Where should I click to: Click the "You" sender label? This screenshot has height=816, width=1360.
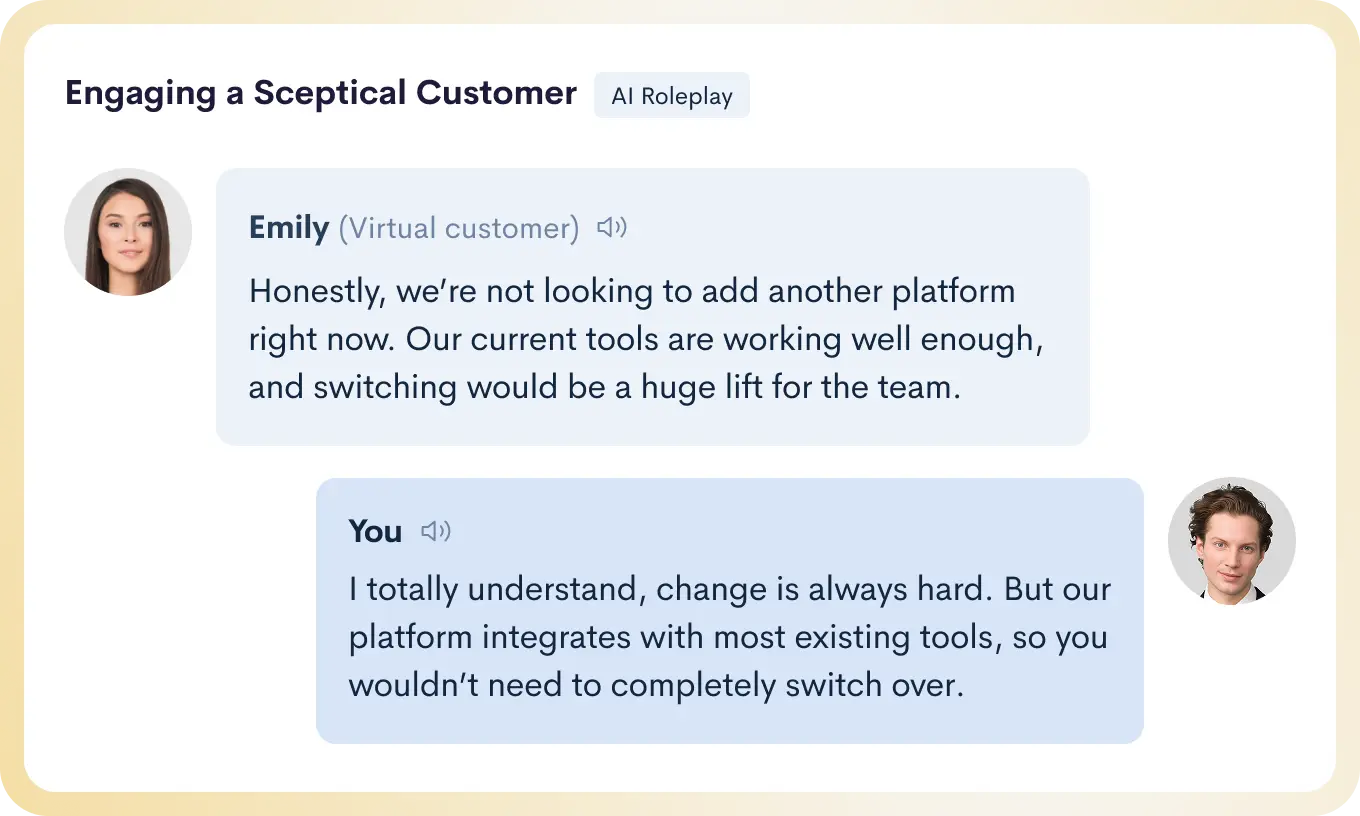[x=375, y=531]
